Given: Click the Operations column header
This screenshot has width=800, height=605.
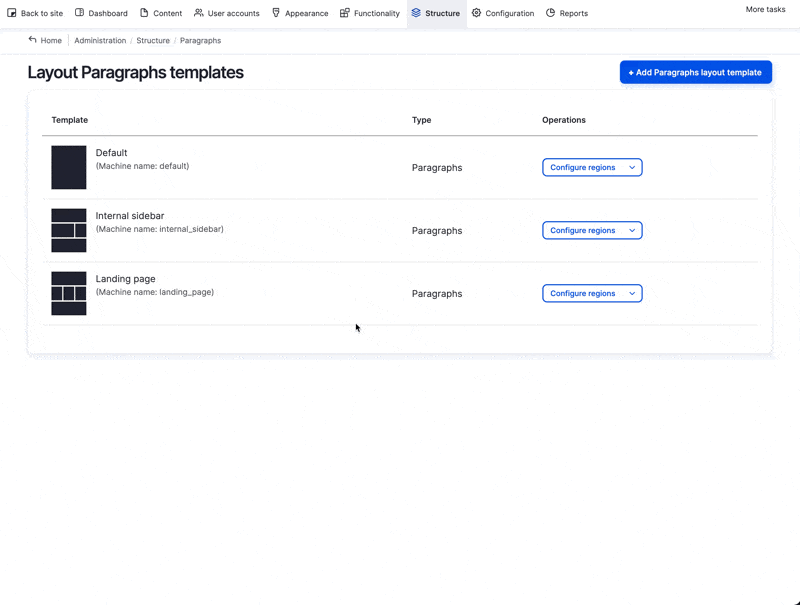Looking at the screenshot, I should (x=564, y=120).
